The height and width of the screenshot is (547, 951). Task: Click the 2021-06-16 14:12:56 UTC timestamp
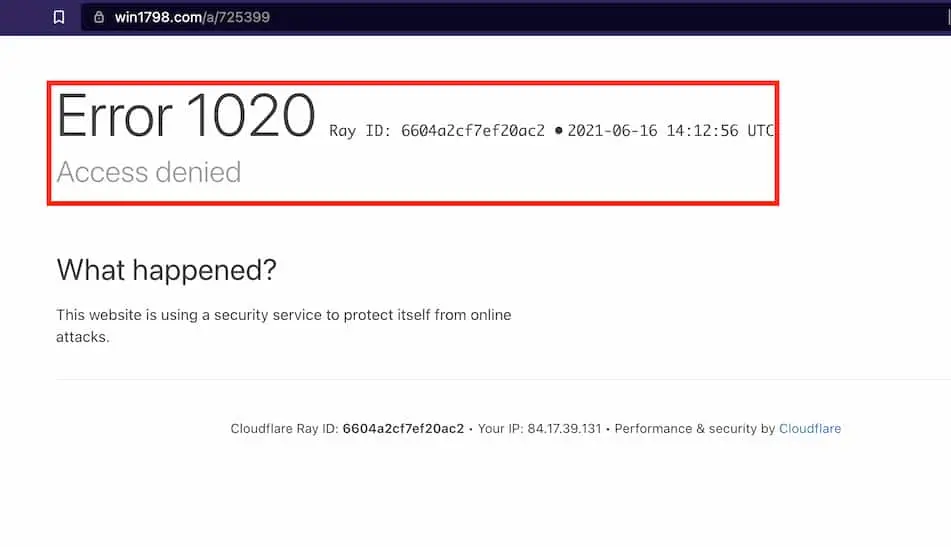(x=670, y=131)
